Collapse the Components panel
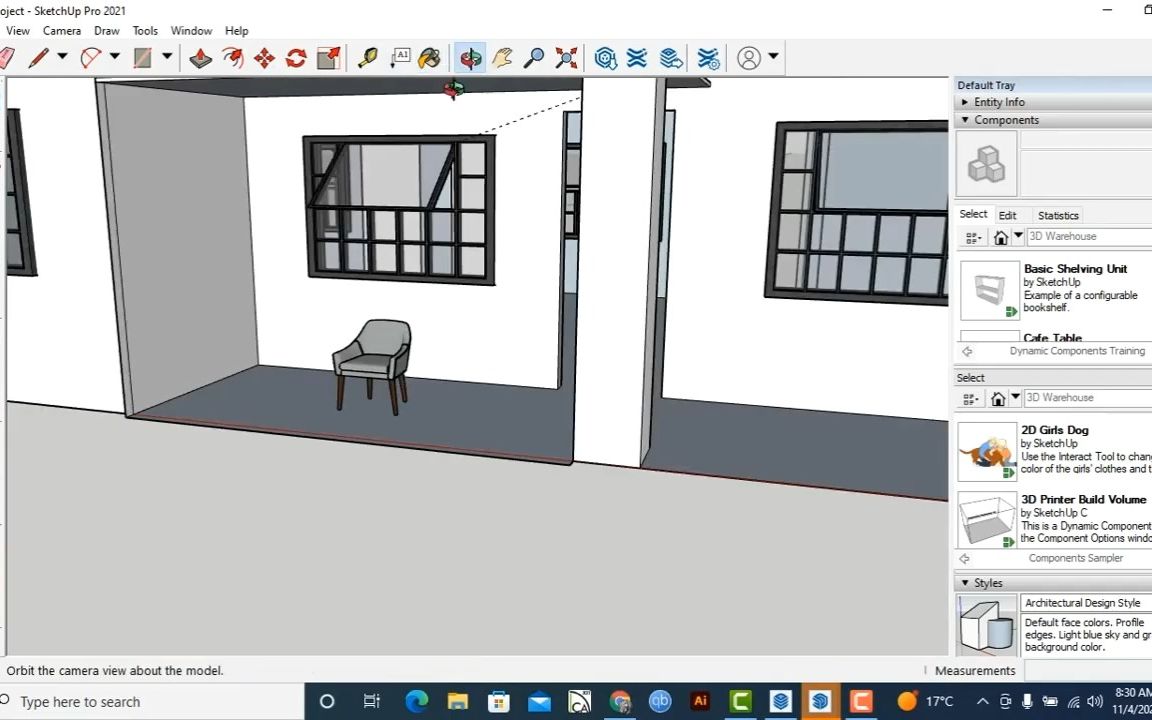The height and width of the screenshot is (720, 1152). tap(964, 119)
